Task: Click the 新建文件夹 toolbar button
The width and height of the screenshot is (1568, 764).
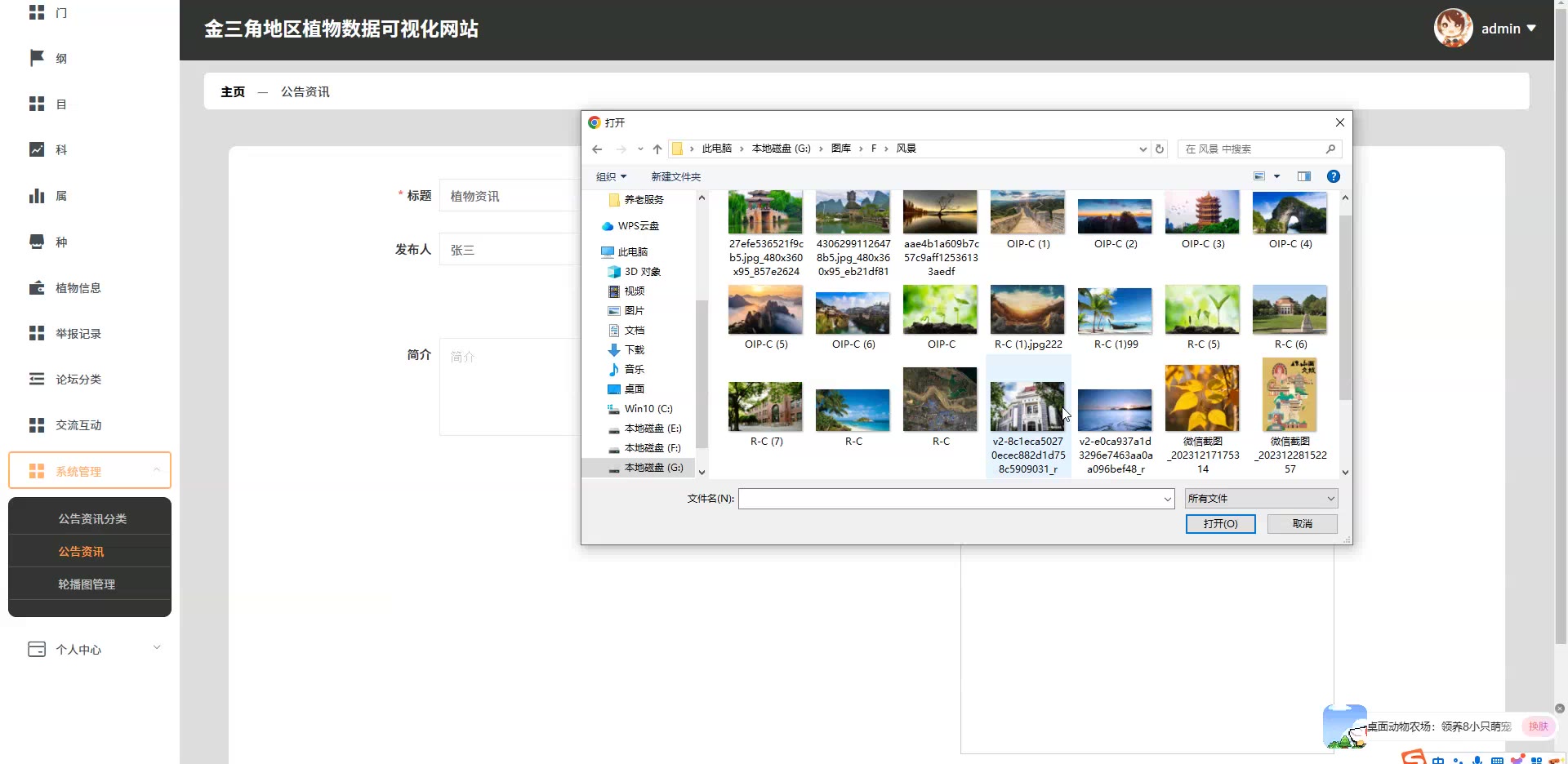Action: pos(675,177)
